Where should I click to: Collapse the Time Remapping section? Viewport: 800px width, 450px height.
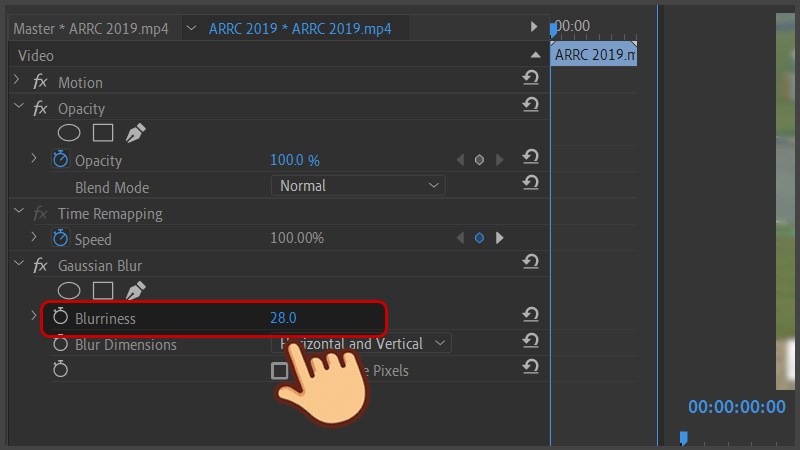coord(19,211)
